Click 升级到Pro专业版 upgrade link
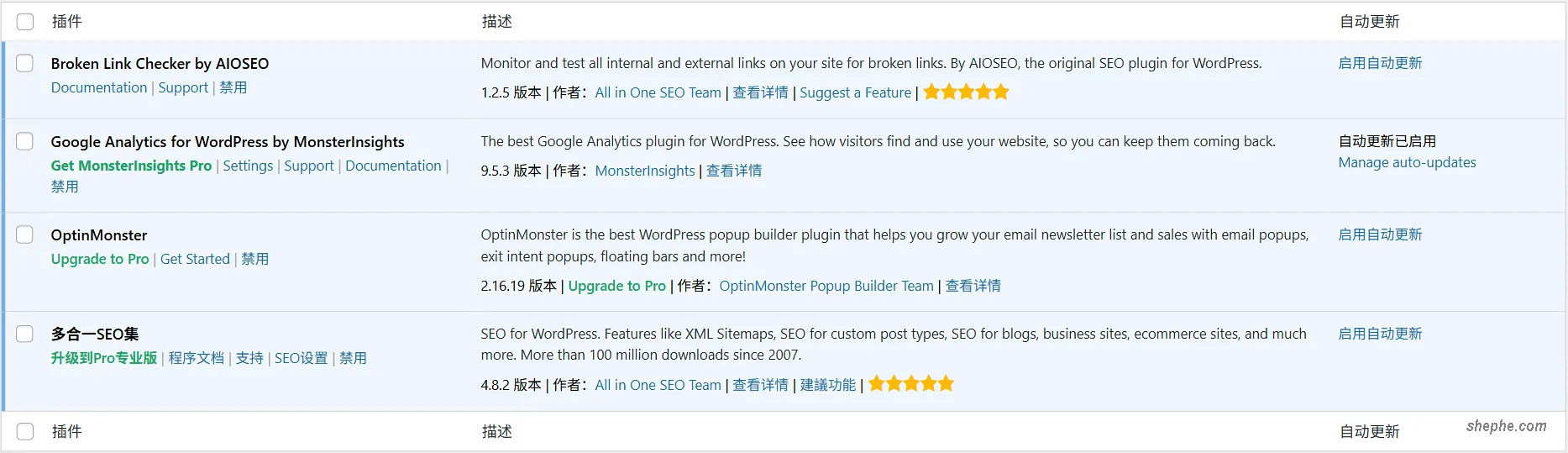1568x453 pixels. (x=104, y=358)
